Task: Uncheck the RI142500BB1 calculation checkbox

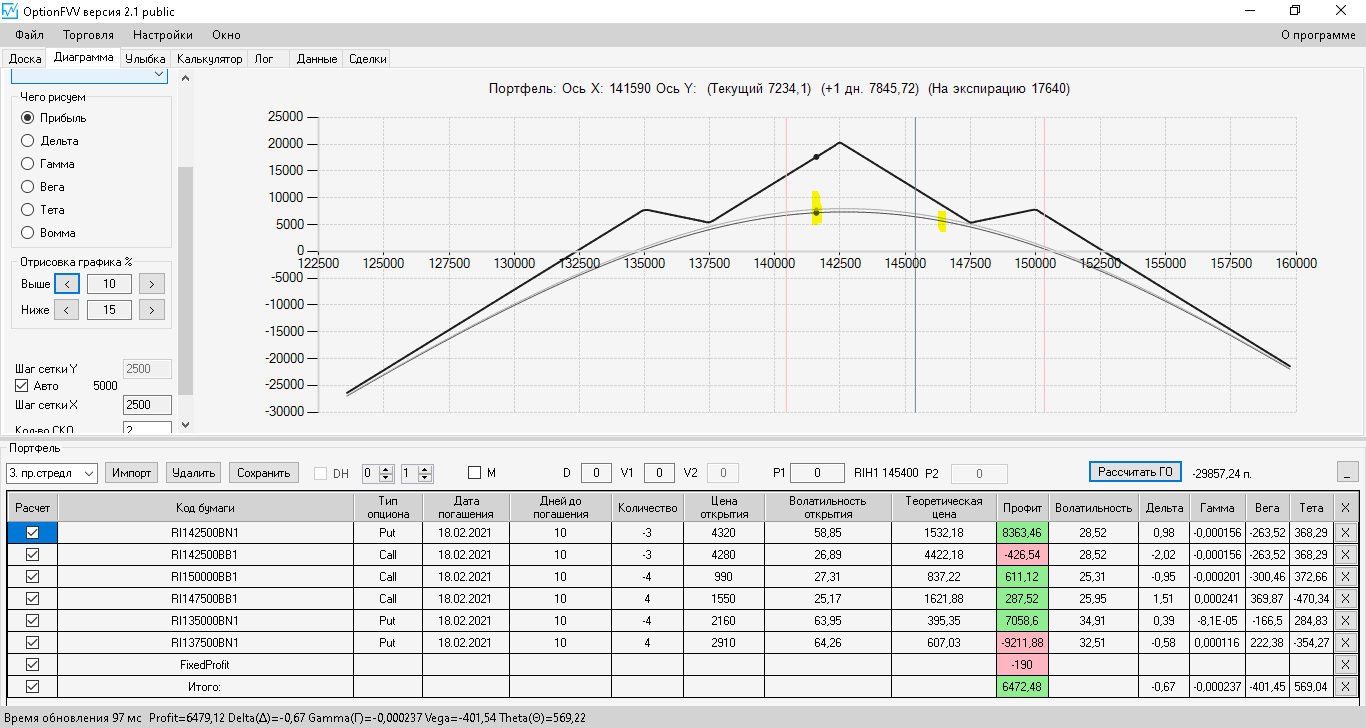Action: [x=32, y=555]
